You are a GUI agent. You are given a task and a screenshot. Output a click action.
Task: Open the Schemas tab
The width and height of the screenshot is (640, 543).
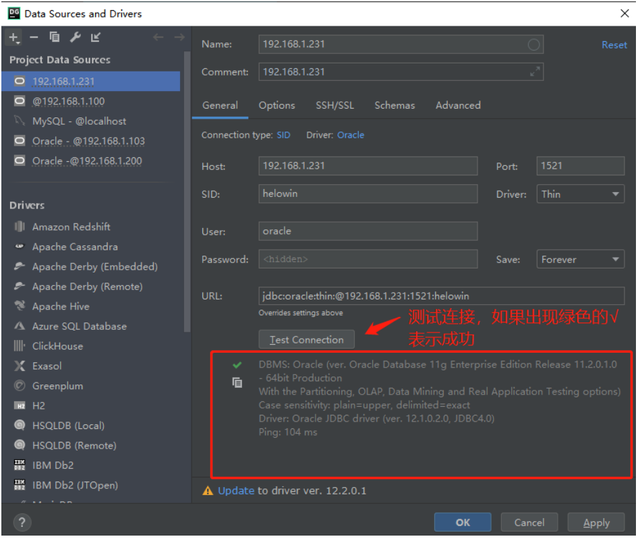(x=395, y=106)
